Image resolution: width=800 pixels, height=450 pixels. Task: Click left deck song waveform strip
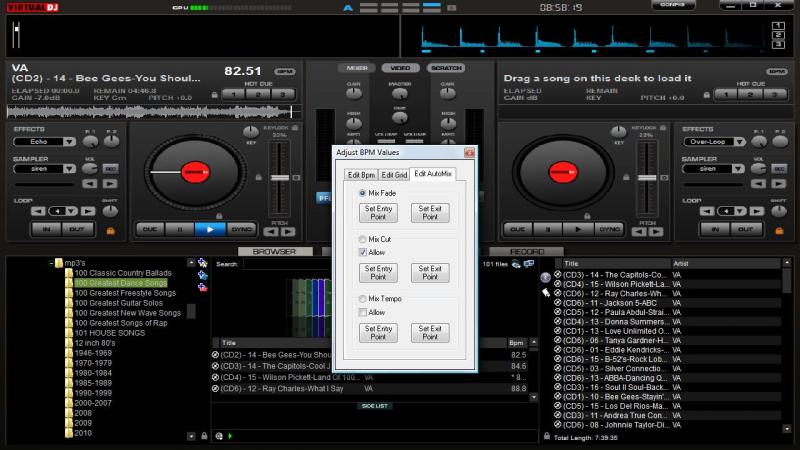[153, 111]
